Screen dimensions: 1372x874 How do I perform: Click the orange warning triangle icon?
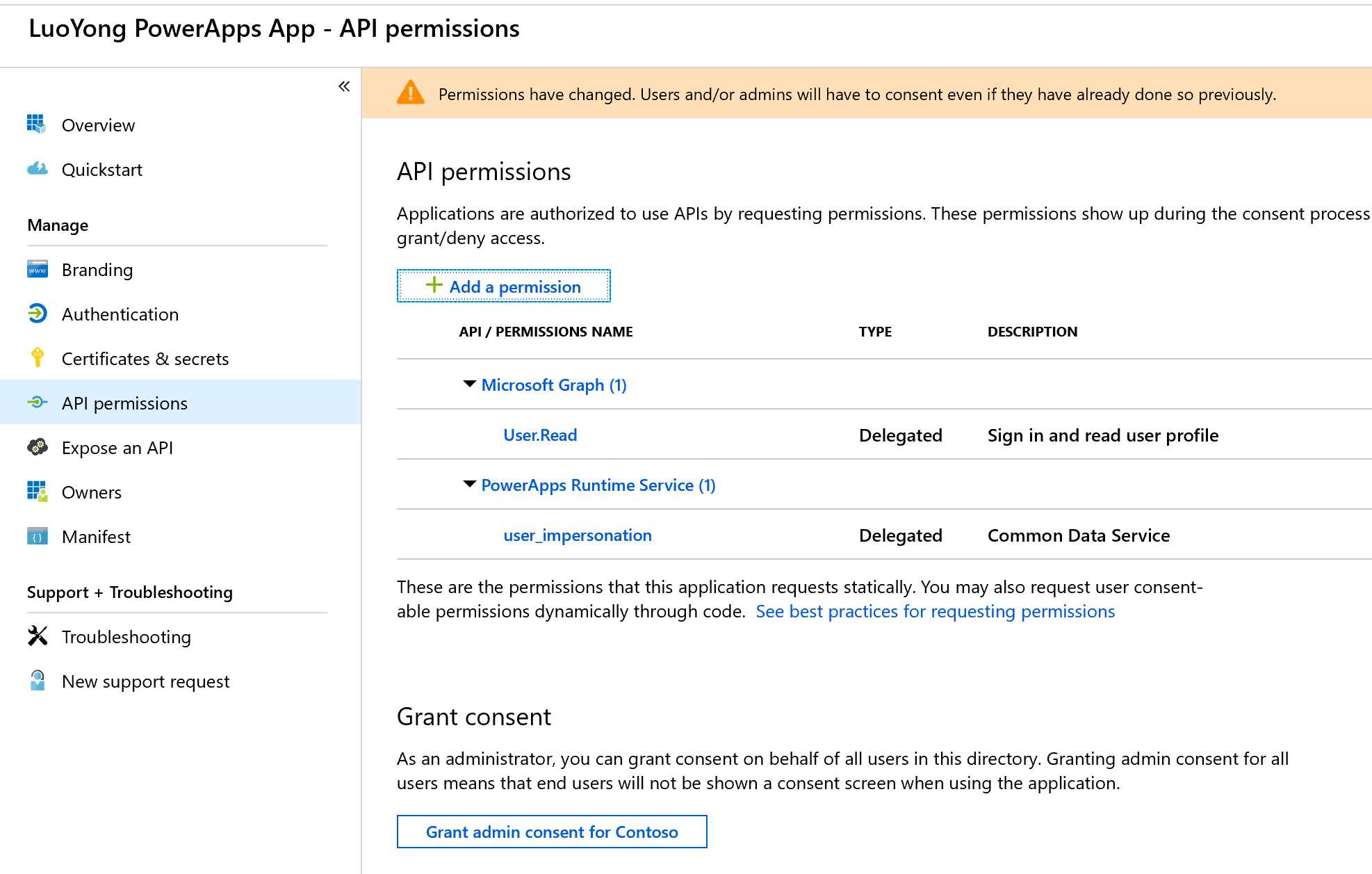coord(411,92)
